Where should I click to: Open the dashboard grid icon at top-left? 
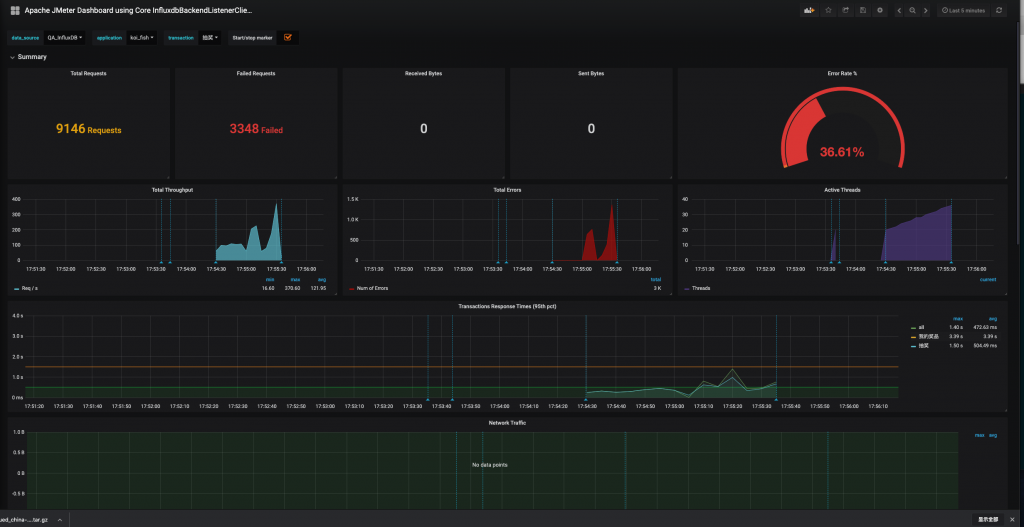[16, 10]
